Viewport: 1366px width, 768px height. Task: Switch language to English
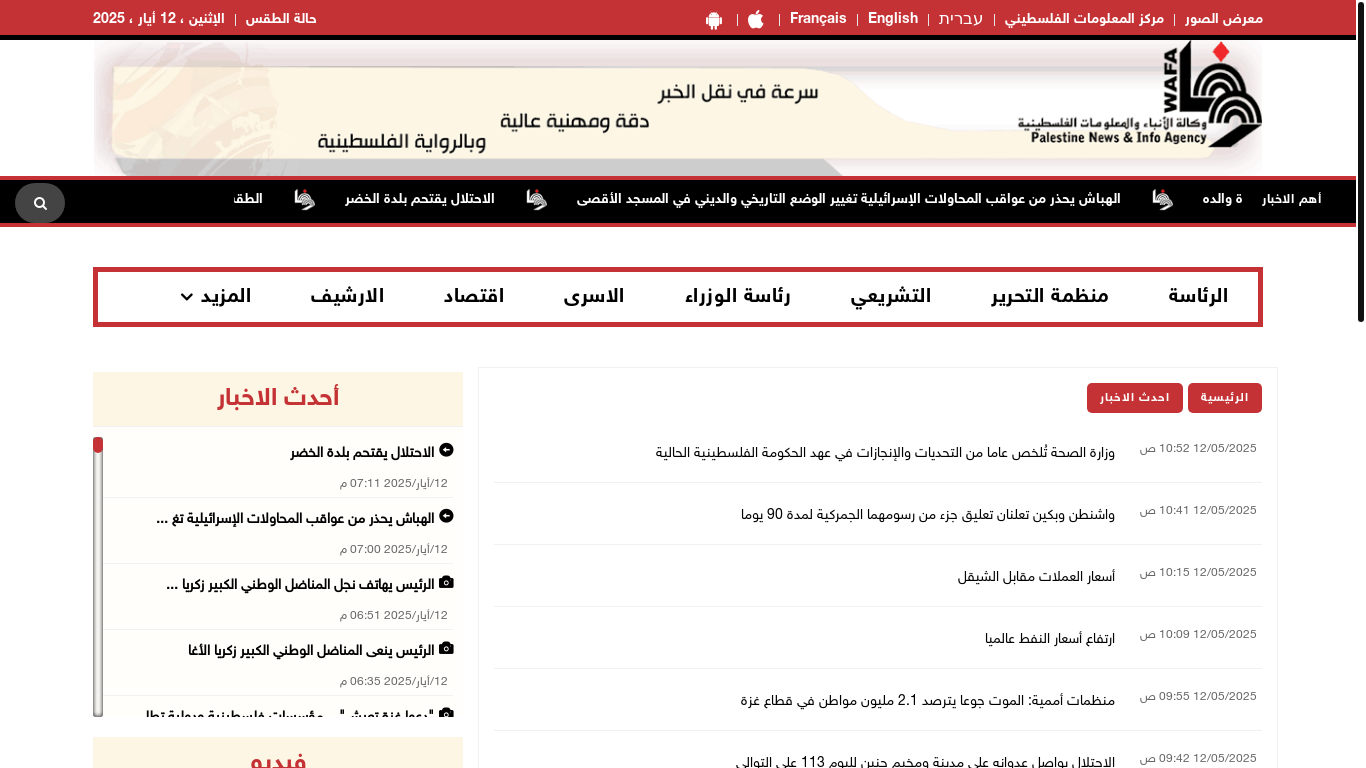click(893, 18)
